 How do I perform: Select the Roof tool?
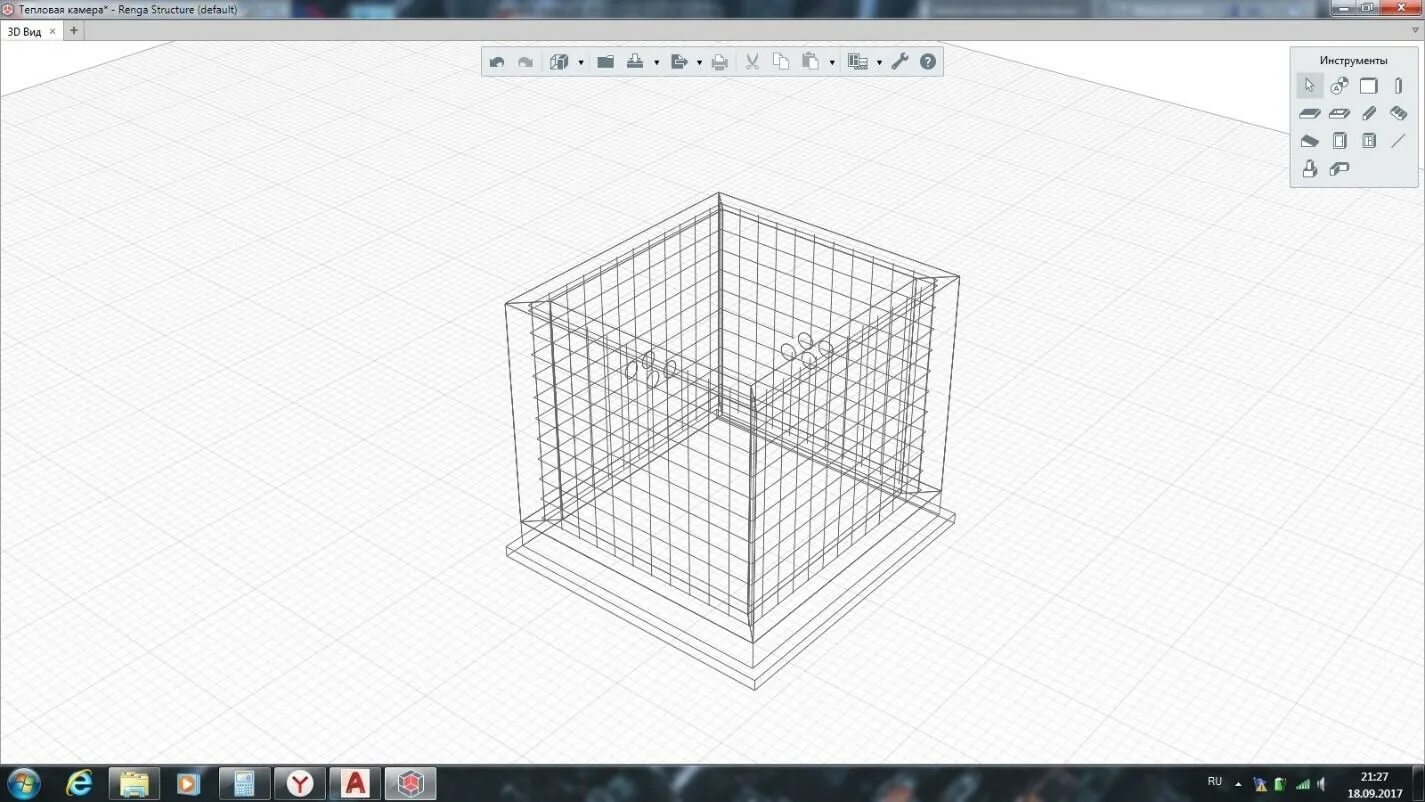[1310, 141]
